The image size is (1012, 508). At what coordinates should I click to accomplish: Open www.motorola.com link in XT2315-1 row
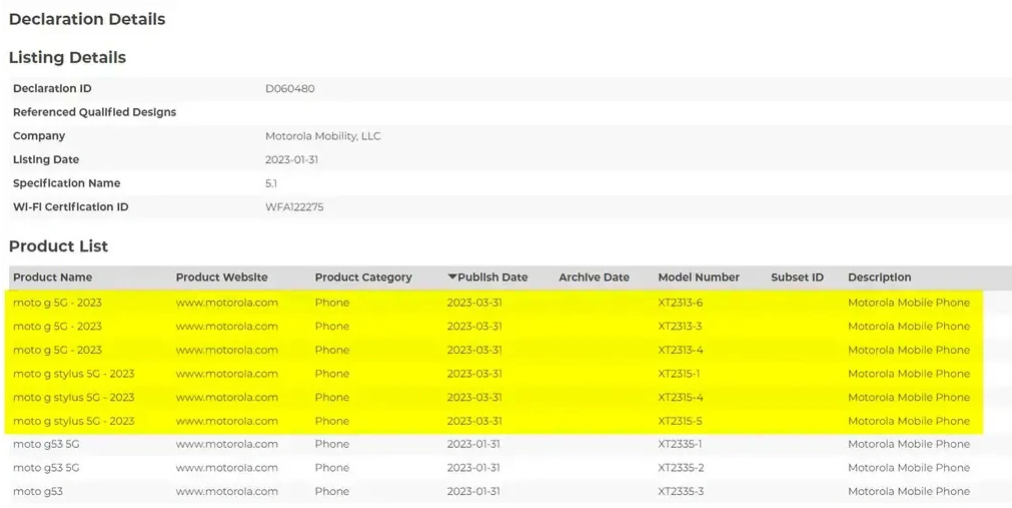[227, 374]
